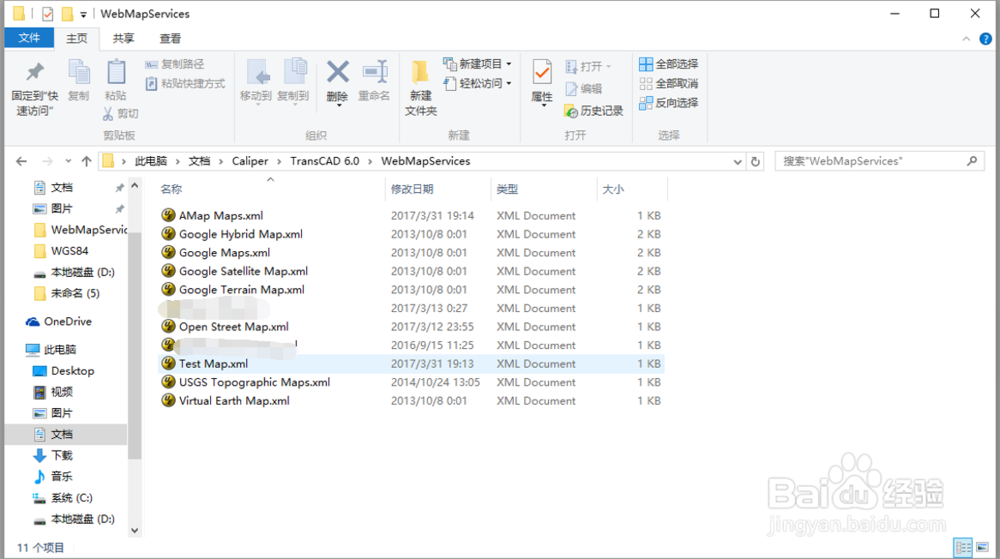
Task: Open WGS84 folder in navigation pane
Action: pos(69,250)
